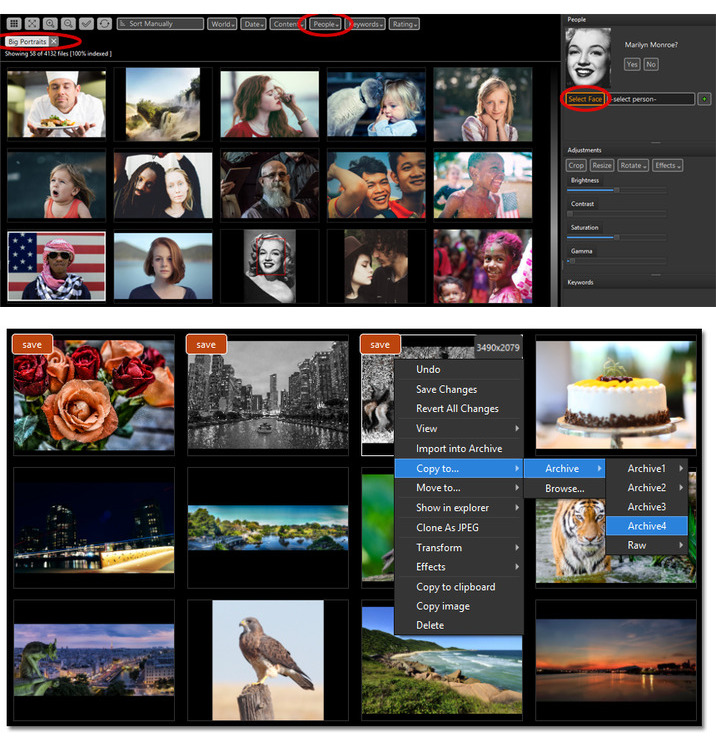Choose Archive4 in the submenu
This screenshot has width=716, height=737.
[x=647, y=526]
